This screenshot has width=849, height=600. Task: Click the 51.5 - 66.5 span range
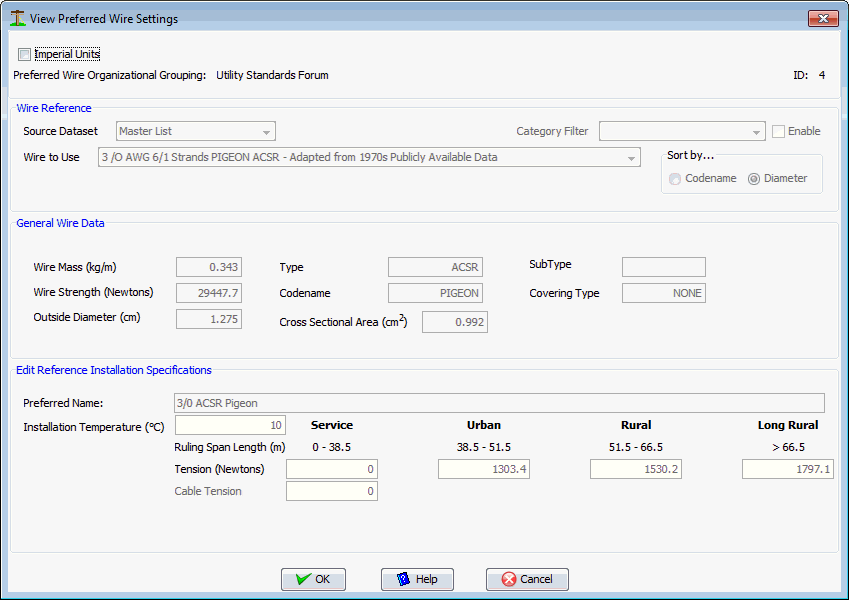636,447
